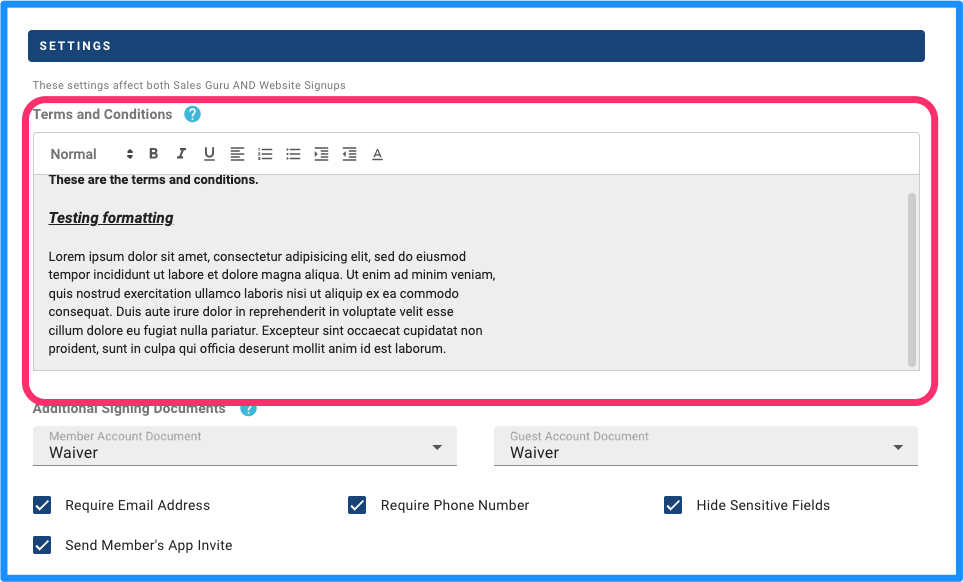This screenshot has width=963, height=582.
Task: Toggle bold formatting in editor toolbar
Action: click(x=154, y=153)
